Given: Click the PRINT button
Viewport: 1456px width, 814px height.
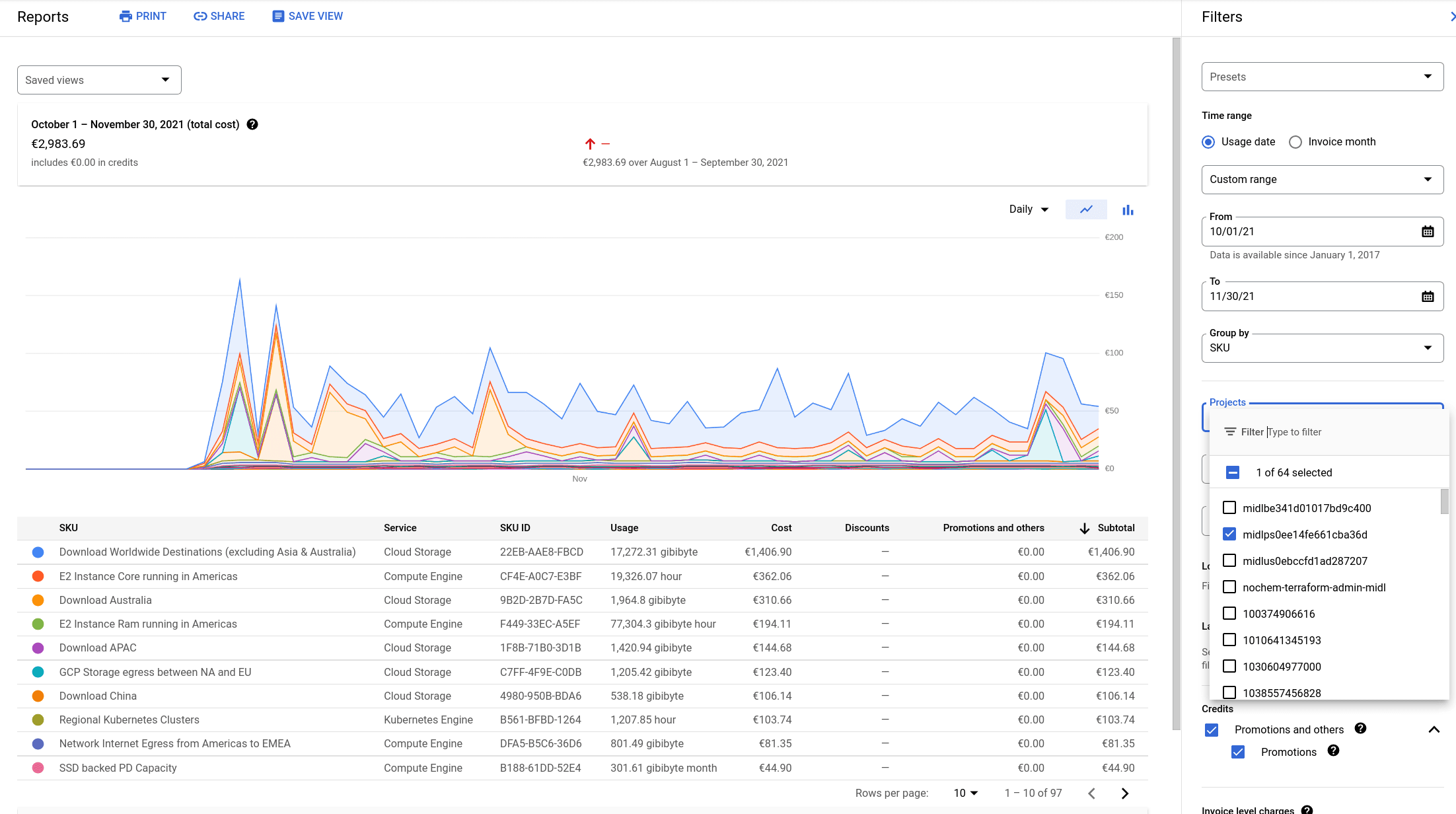Looking at the screenshot, I should 143,16.
